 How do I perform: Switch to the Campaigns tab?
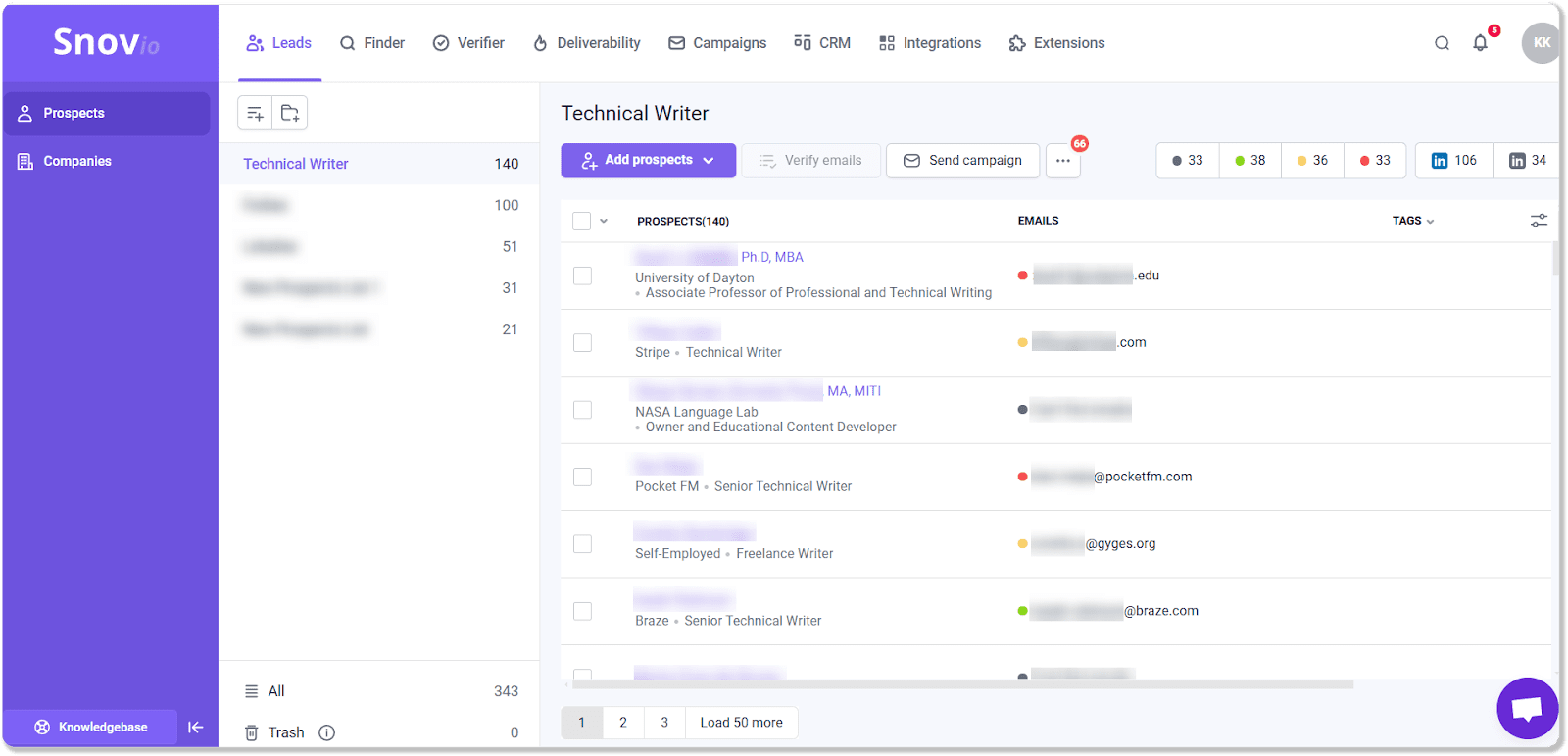click(717, 43)
